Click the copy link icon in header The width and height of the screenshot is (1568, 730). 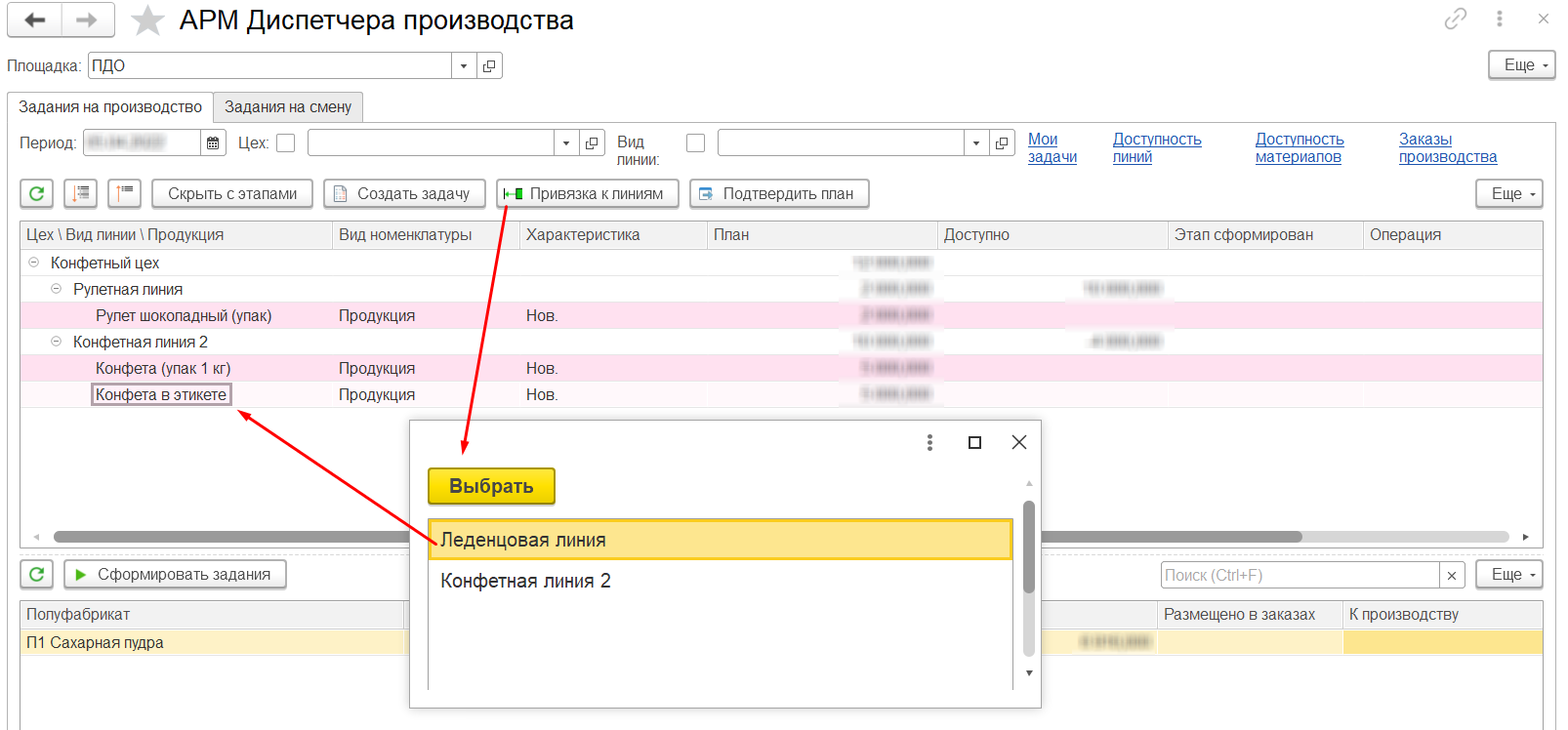point(1455,19)
